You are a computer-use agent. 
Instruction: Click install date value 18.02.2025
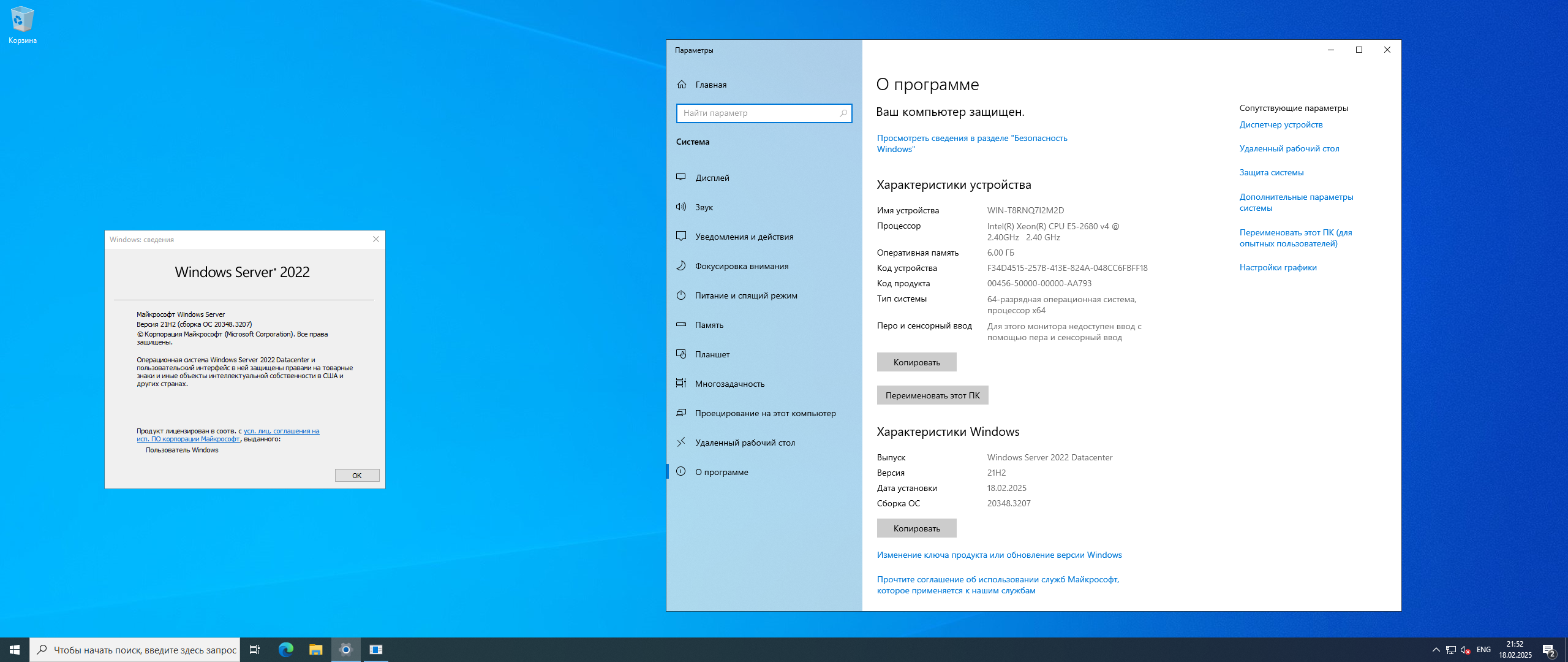[1006, 488]
